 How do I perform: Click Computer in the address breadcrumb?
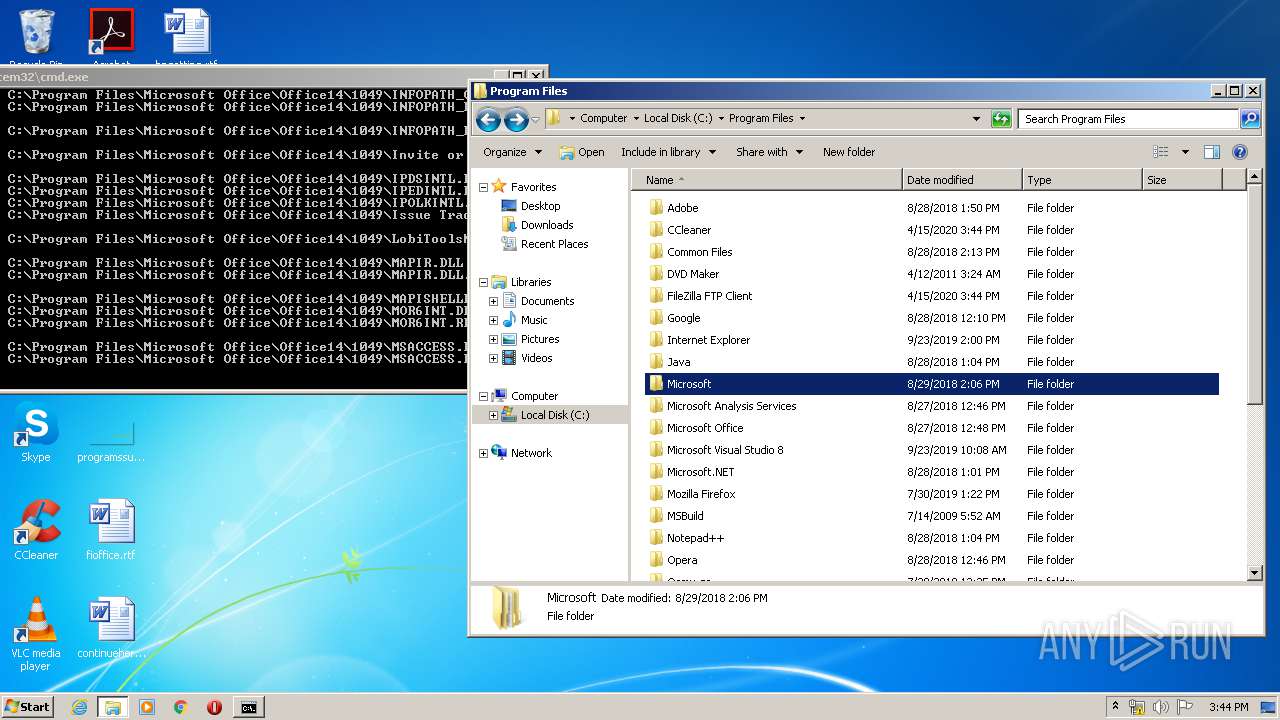click(603, 118)
